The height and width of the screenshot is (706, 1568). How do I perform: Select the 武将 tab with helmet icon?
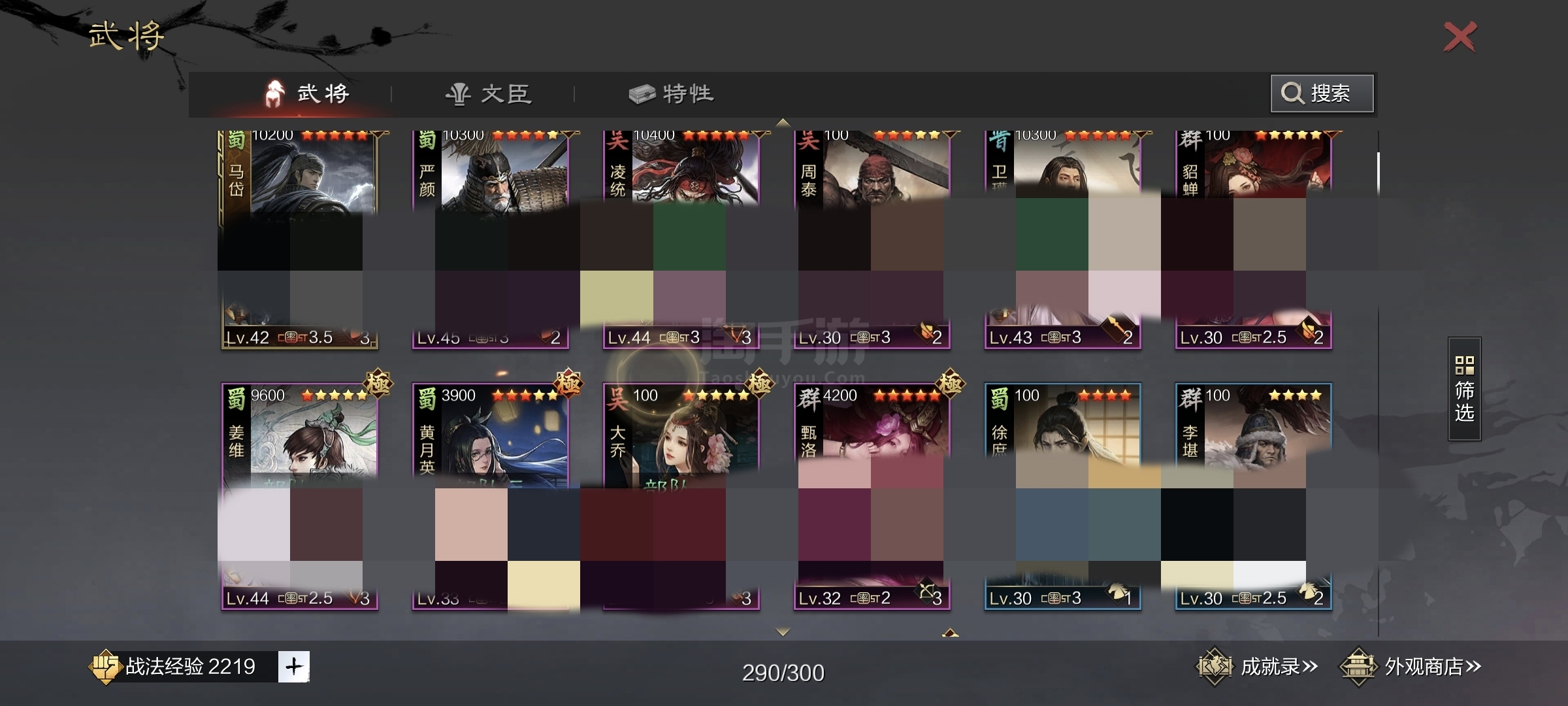coord(307,94)
